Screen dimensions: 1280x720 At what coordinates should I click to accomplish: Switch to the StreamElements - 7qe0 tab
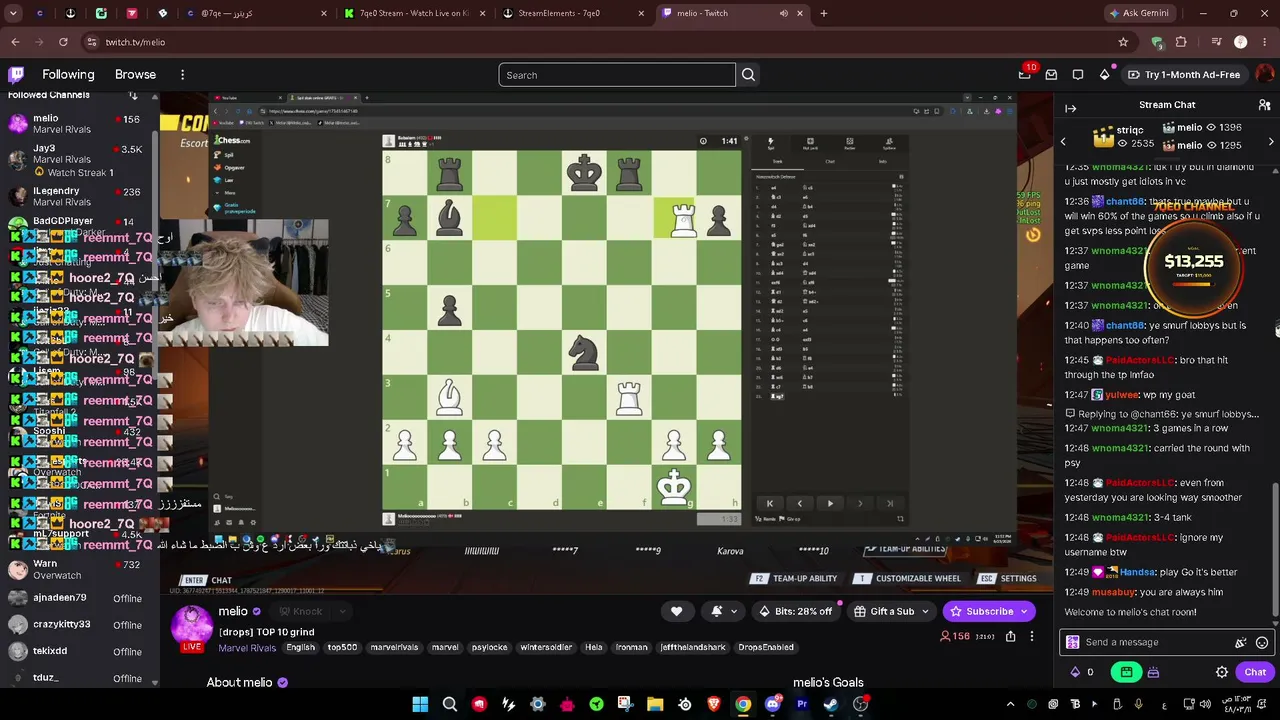(x=572, y=13)
